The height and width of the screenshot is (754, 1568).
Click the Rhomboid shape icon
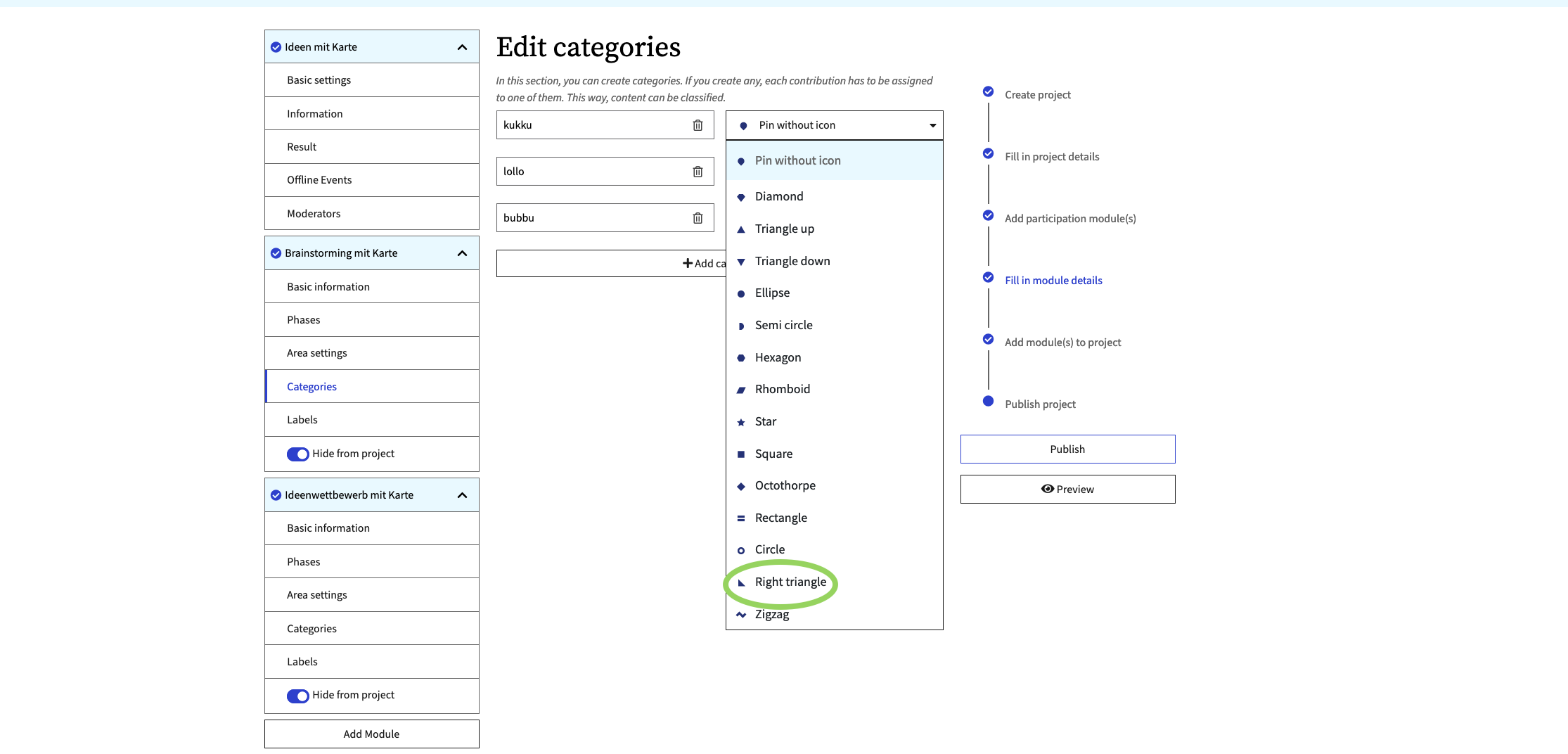(x=740, y=390)
